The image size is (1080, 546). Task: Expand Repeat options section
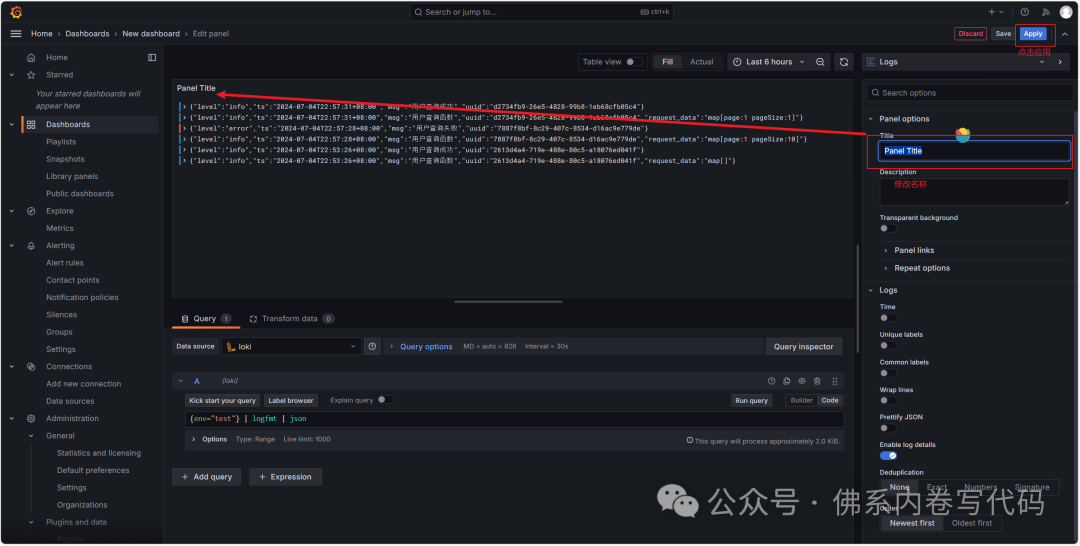pos(922,268)
